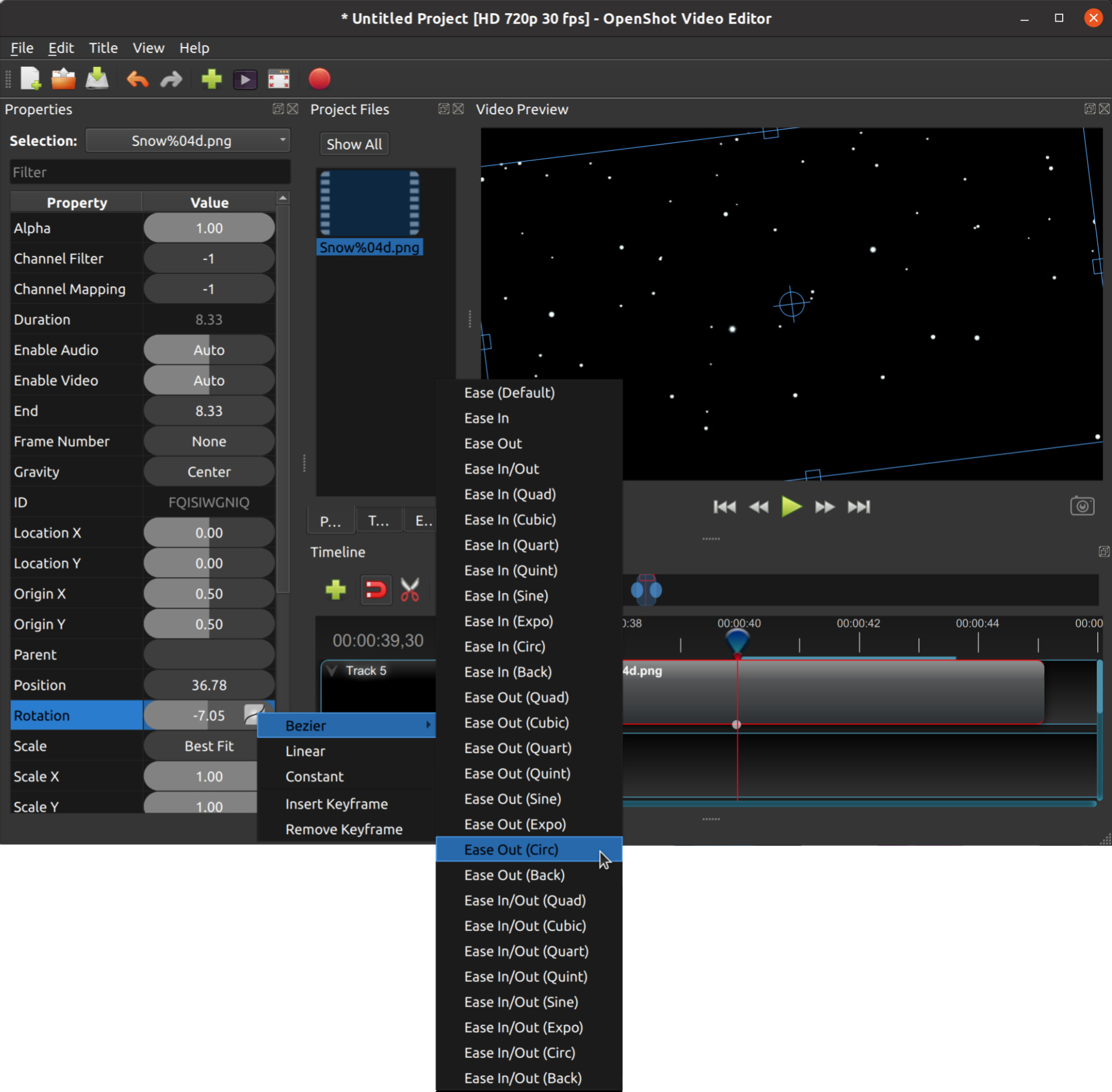Viewport: 1112px width, 1092px height.
Task: Select the Razor tool in the timeline
Action: pos(409,590)
